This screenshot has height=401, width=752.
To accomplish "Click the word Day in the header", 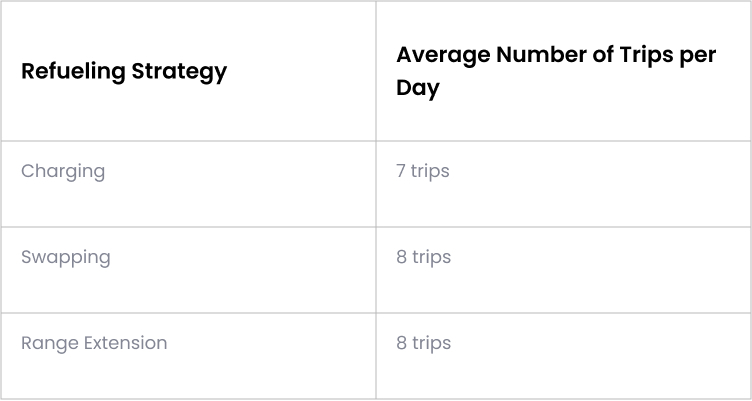I will point(418,89).
